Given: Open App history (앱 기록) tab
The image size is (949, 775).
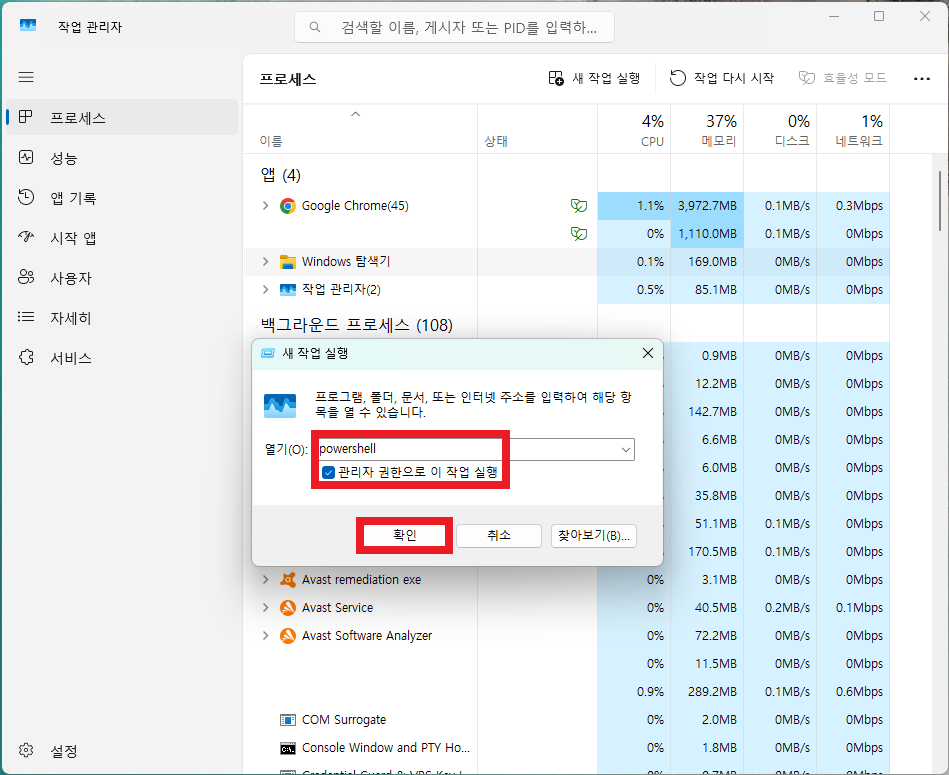Looking at the screenshot, I should pyautogui.click(x=122, y=198).
